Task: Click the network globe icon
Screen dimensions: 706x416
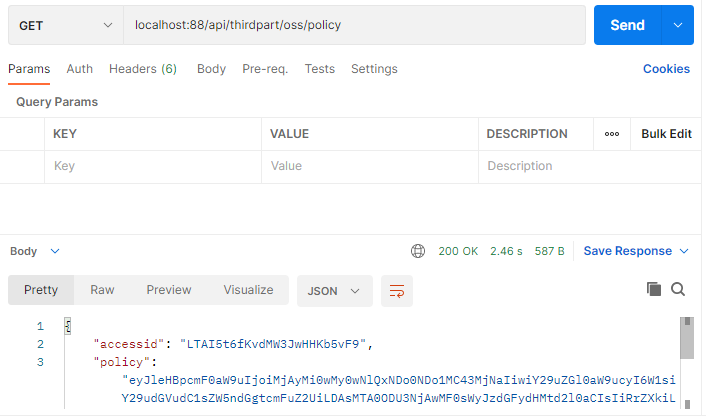Action: click(418, 251)
